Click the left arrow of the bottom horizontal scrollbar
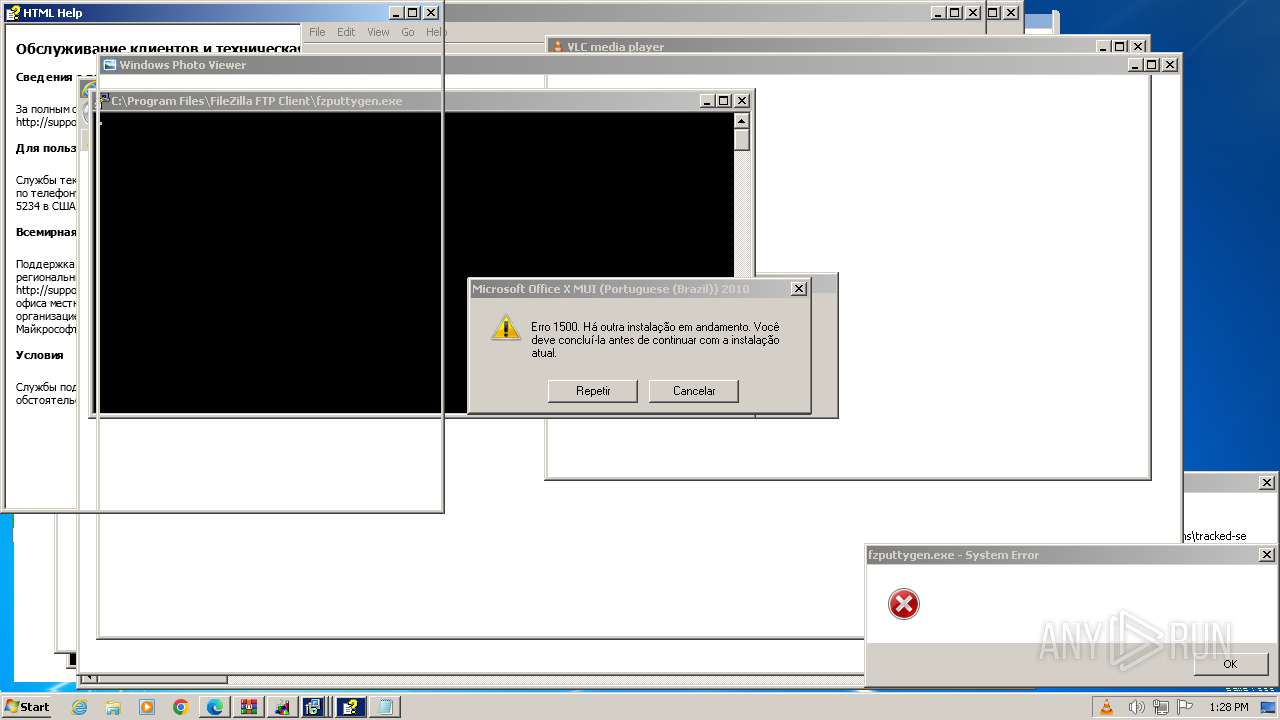This screenshot has width=1280, height=720. click(x=89, y=679)
